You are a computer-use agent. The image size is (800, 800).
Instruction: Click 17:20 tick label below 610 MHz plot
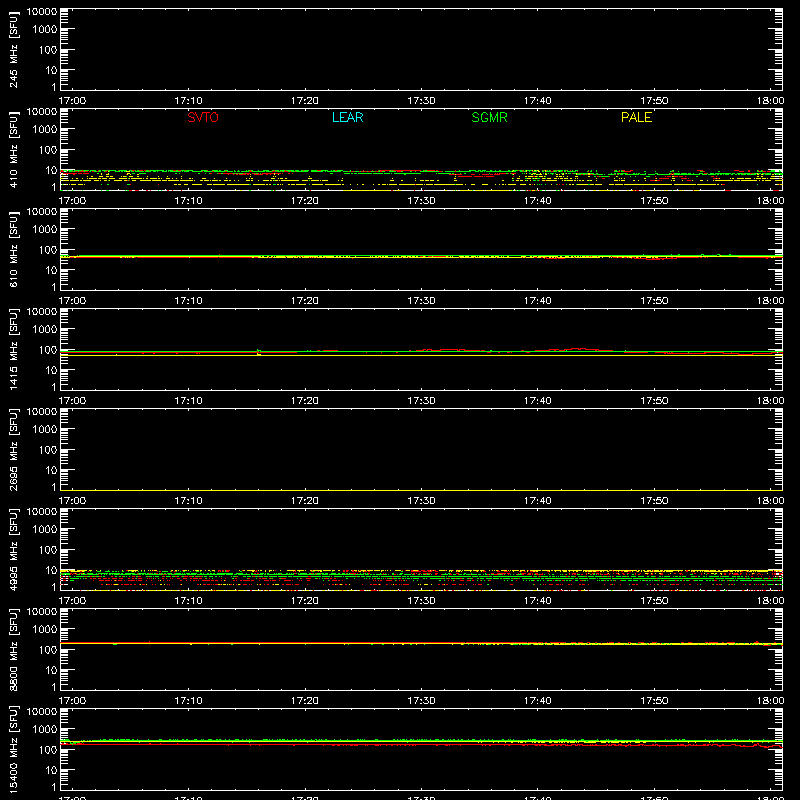305,301
